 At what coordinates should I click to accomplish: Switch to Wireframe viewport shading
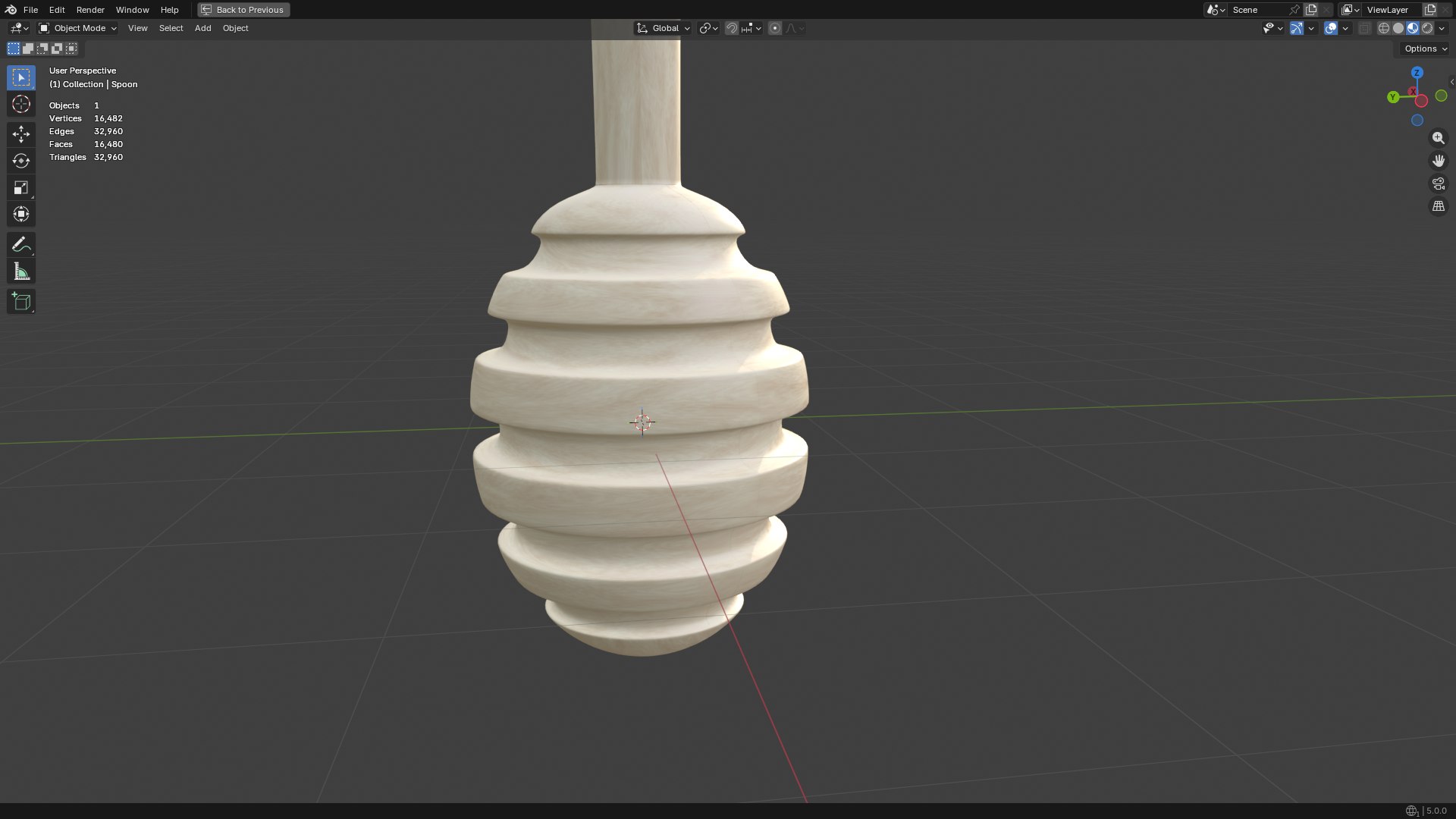(1384, 28)
